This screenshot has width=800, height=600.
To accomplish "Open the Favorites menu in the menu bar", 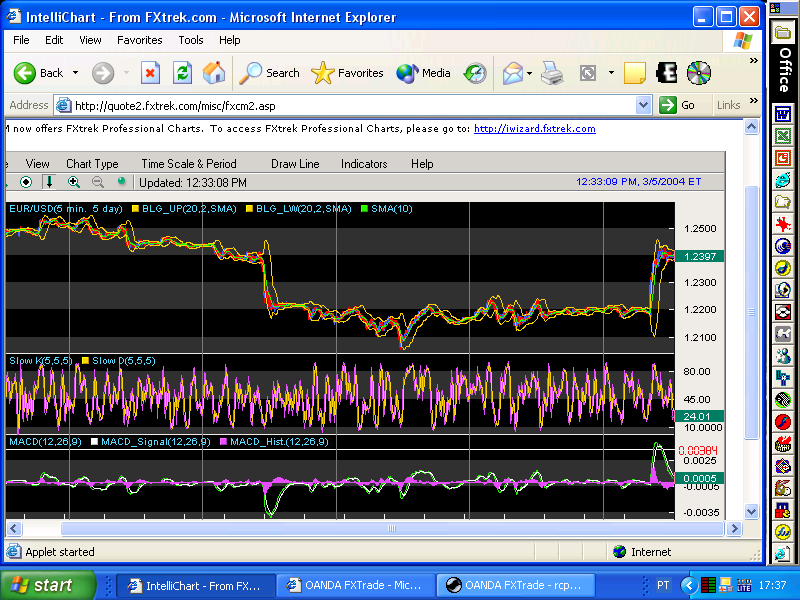I will pyautogui.click(x=139, y=40).
